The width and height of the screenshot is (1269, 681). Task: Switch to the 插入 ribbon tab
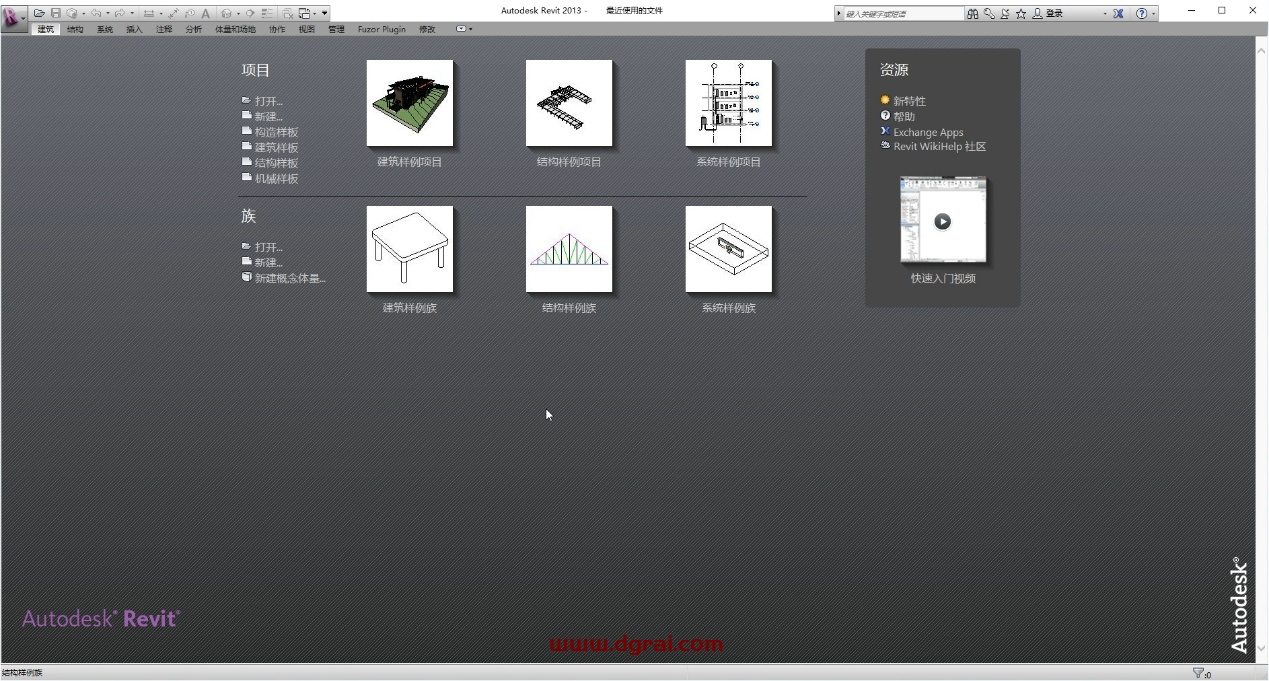point(134,29)
